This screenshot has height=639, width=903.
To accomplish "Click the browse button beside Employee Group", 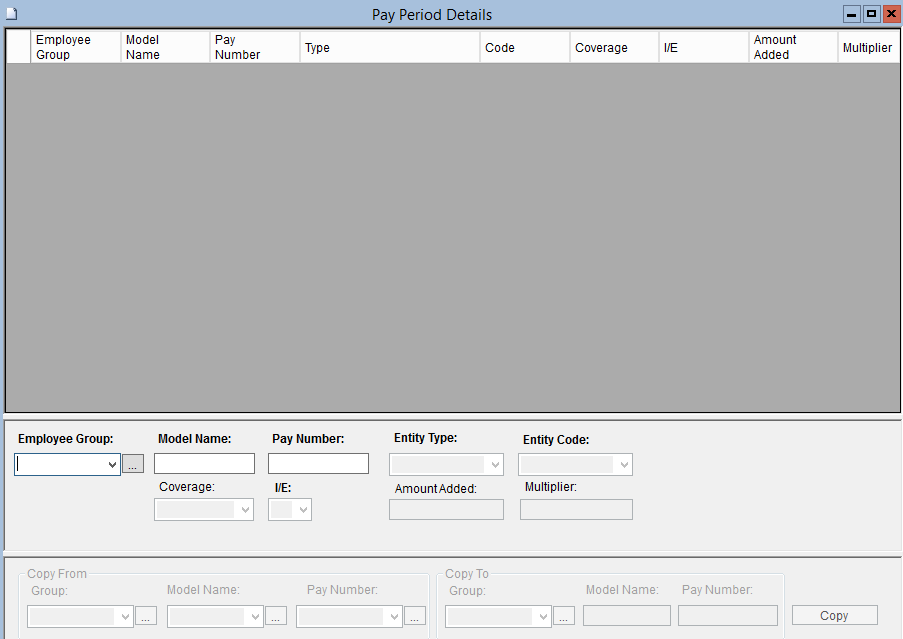I will pyautogui.click(x=134, y=464).
